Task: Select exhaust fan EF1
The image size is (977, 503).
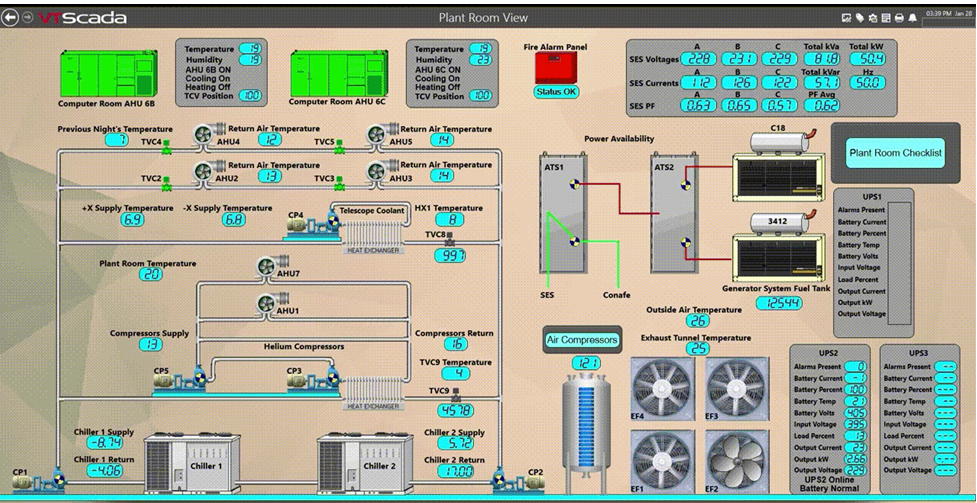Action: click(x=663, y=460)
